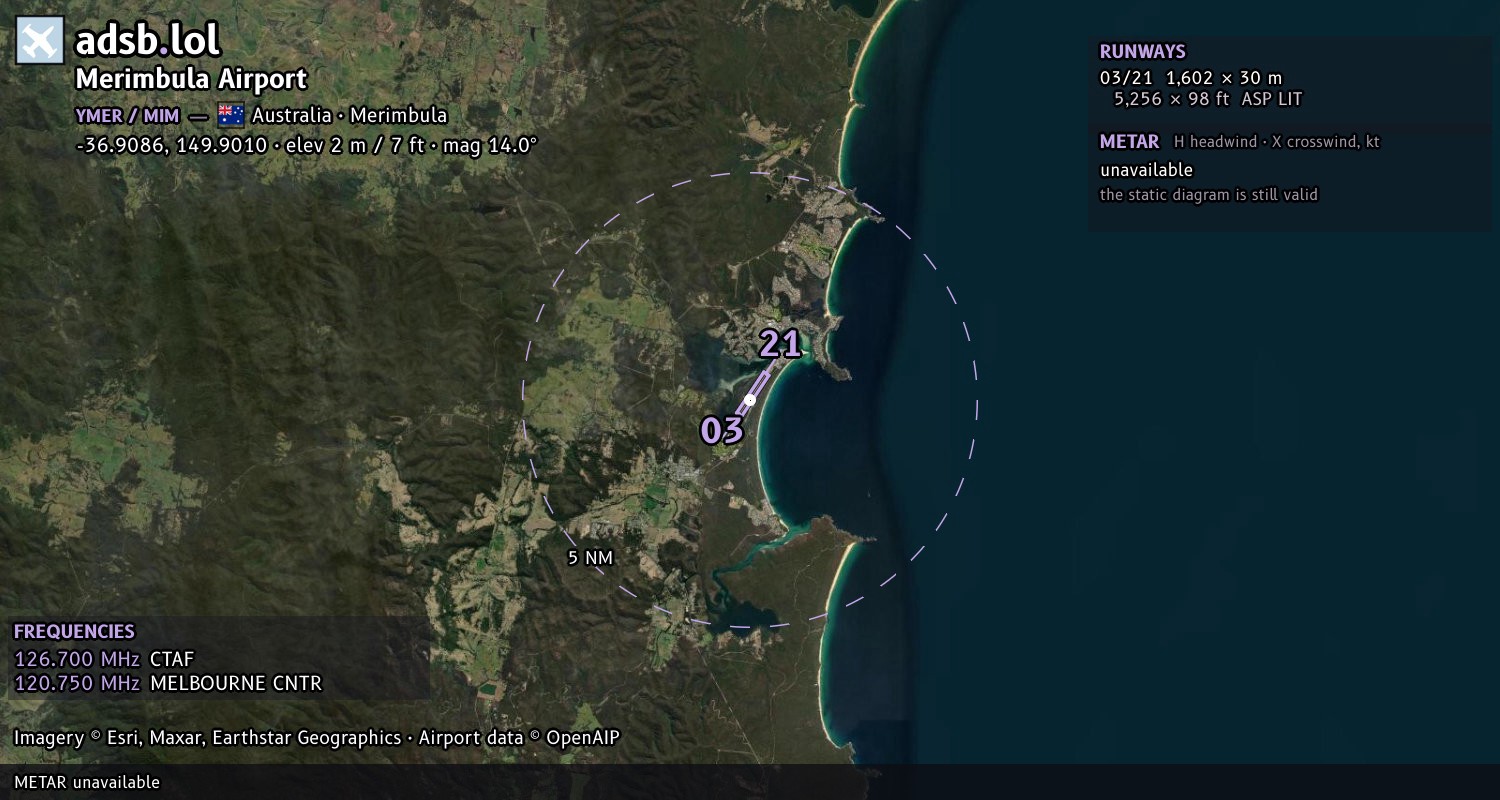Select the "120.750 MHz" frequency value
The width and height of the screenshot is (1500, 800).
[x=77, y=684]
